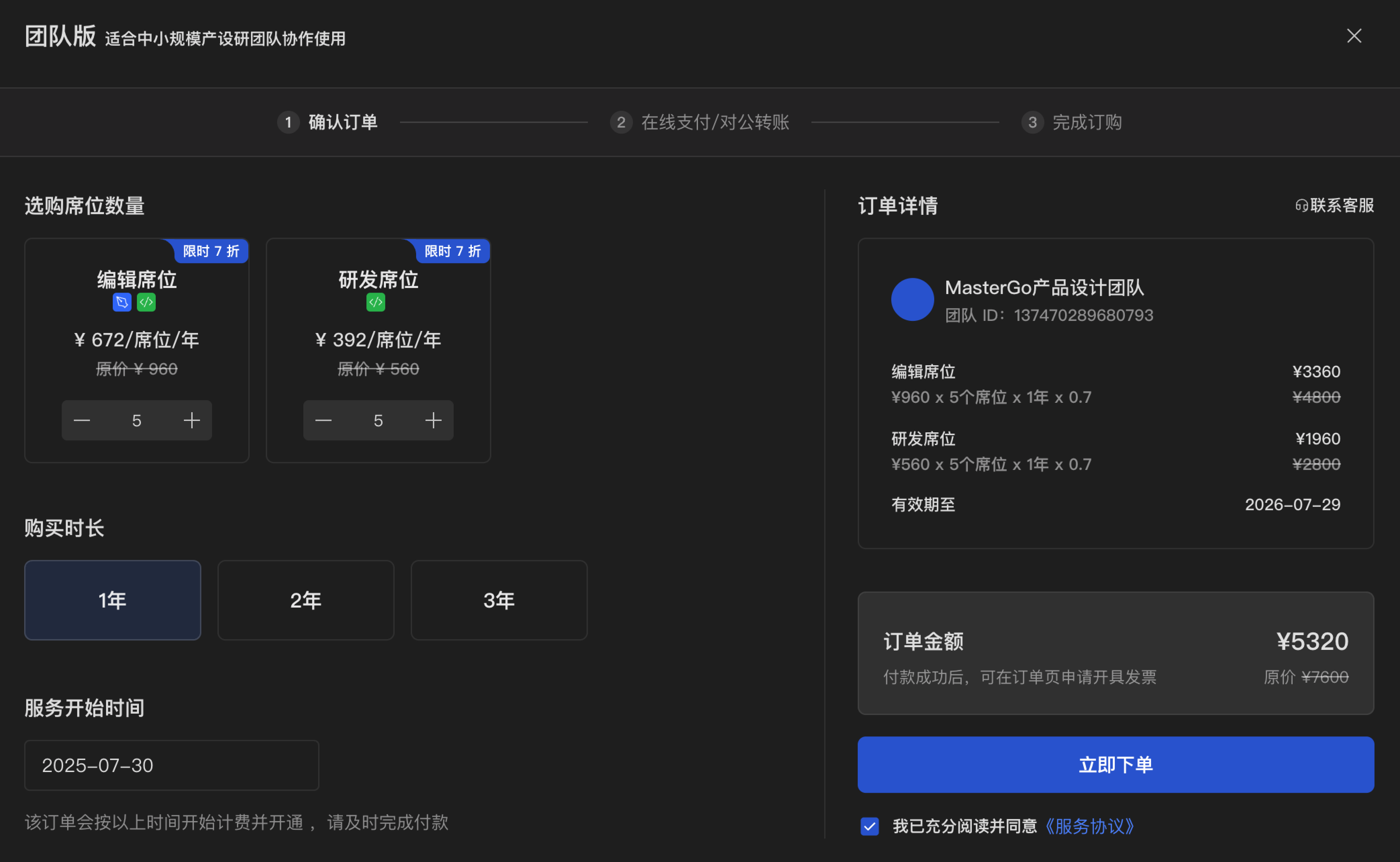Decrease the 编辑席位 seat count
The image size is (1400, 862).
click(x=82, y=421)
